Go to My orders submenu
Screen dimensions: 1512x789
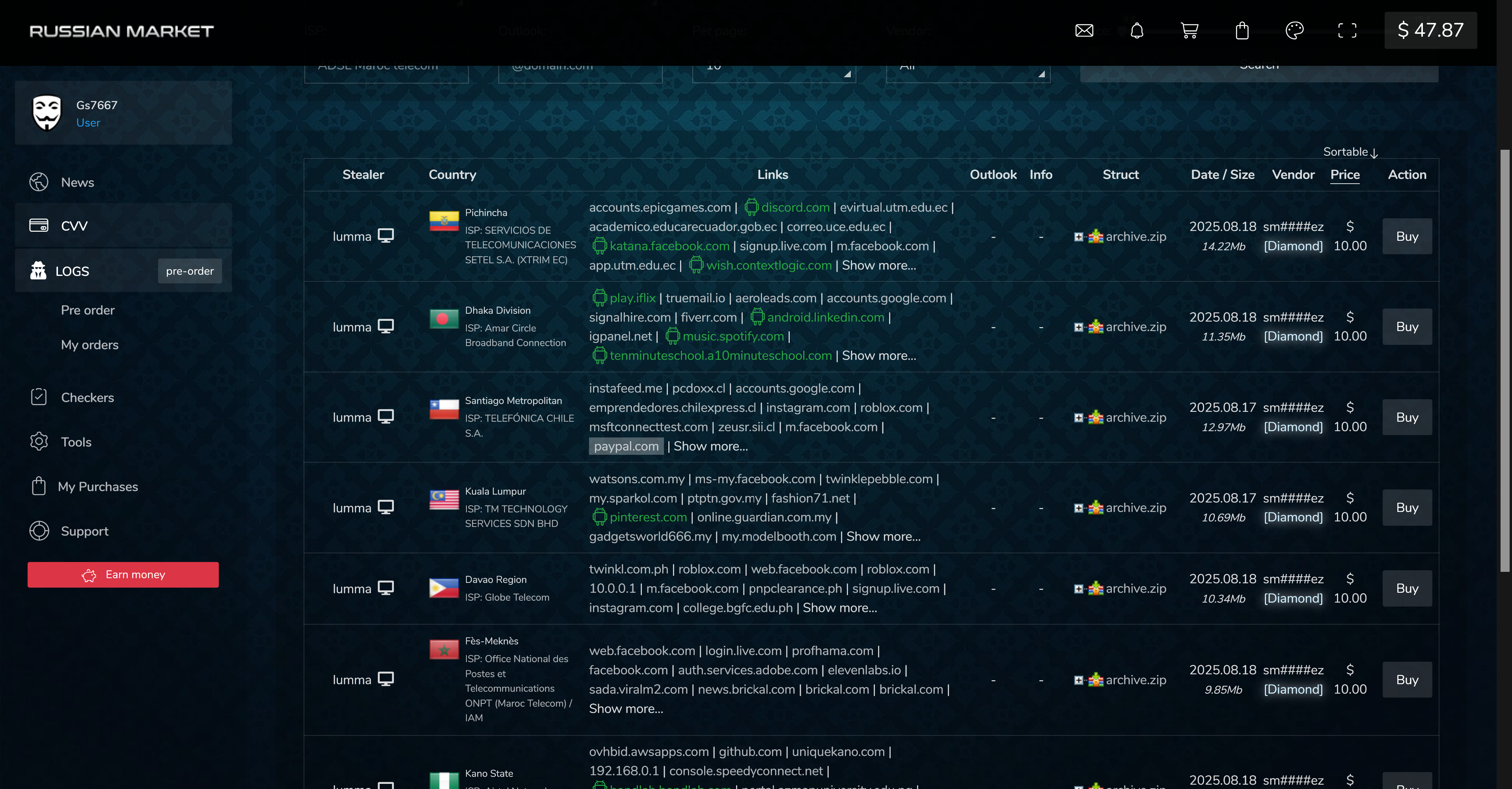(89, 344)
